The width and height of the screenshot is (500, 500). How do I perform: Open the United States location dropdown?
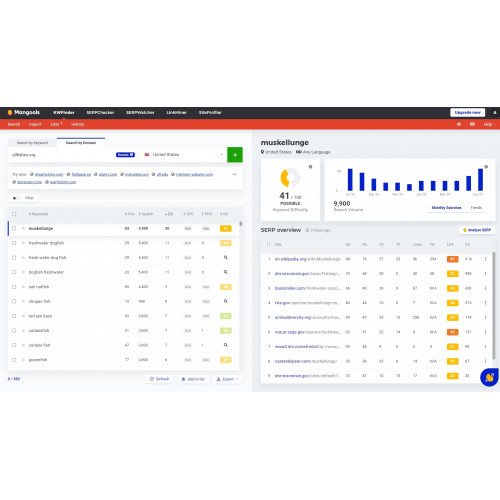(x=183, y=155)
